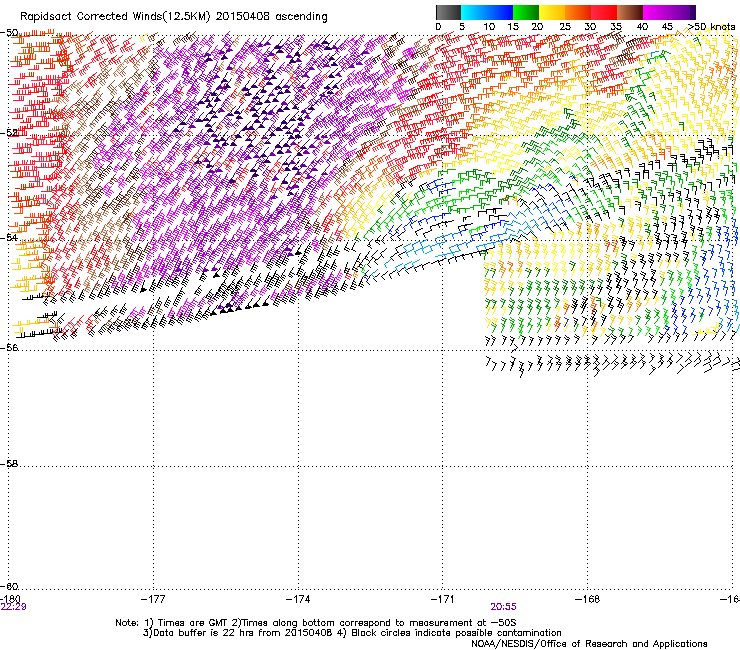Click the '>50 knots' legend label

tap(711, 27)
